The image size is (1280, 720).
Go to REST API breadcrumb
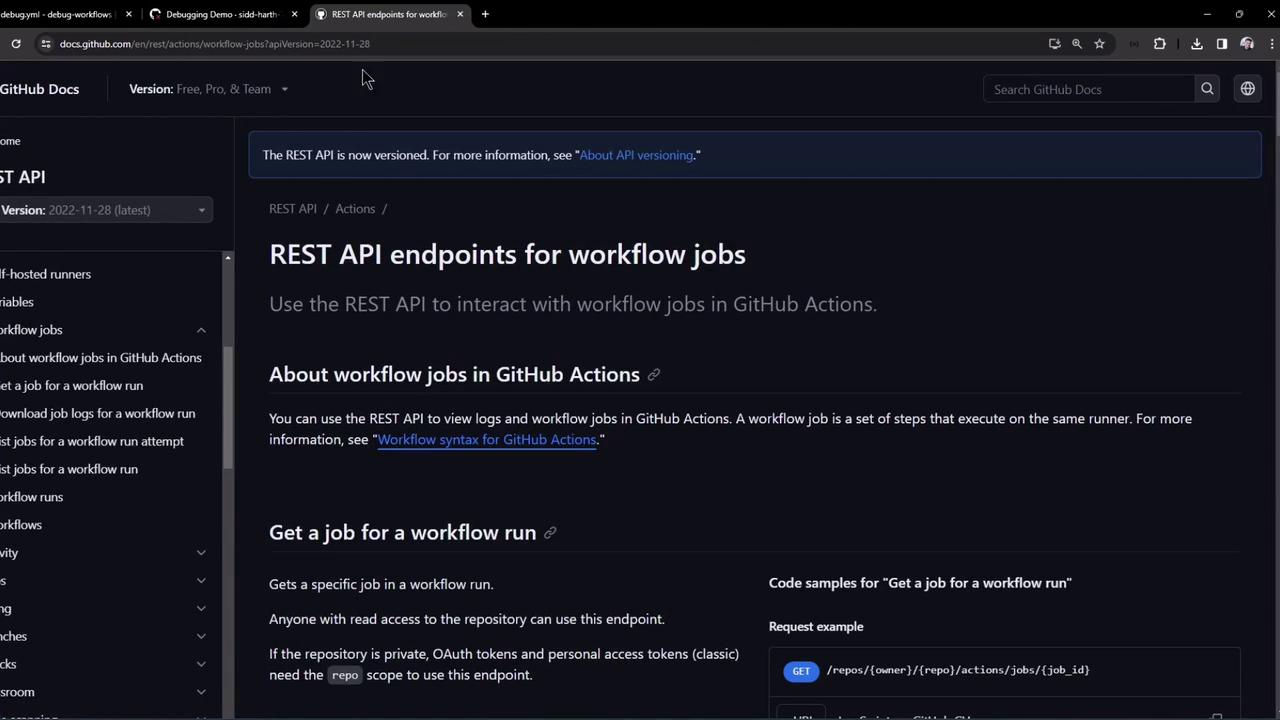coord(293,209)
